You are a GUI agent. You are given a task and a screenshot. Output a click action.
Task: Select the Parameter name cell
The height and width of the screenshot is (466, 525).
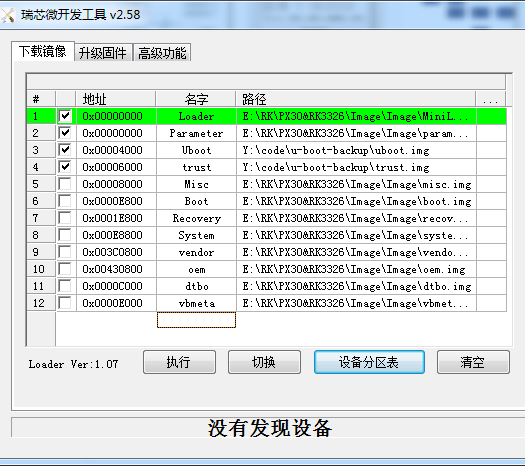tap(196, 133)
